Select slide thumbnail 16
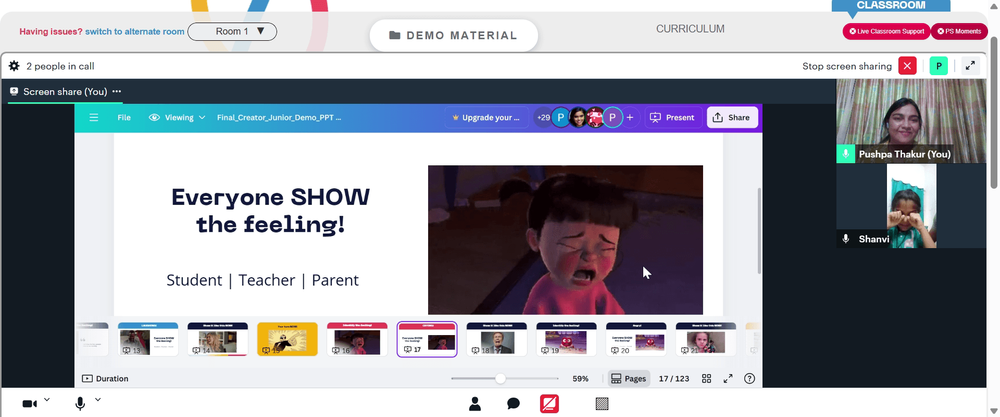This screenshot has height=417, width=1000. click(357, 339)
